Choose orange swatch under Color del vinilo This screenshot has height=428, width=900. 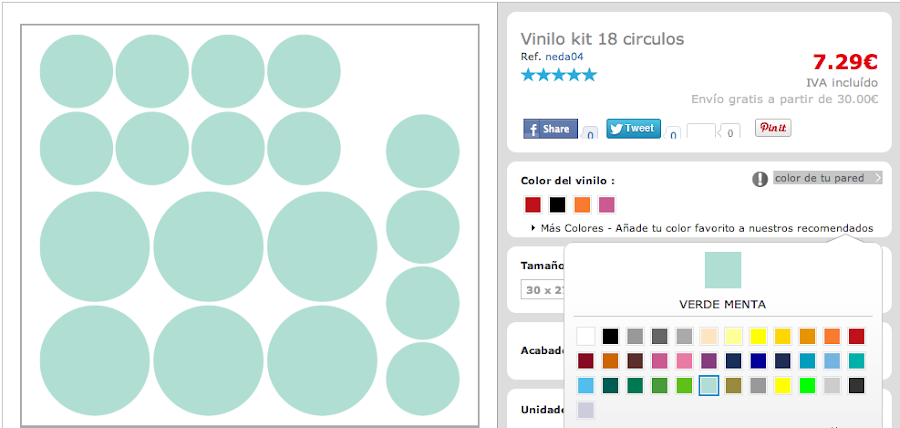582,204
